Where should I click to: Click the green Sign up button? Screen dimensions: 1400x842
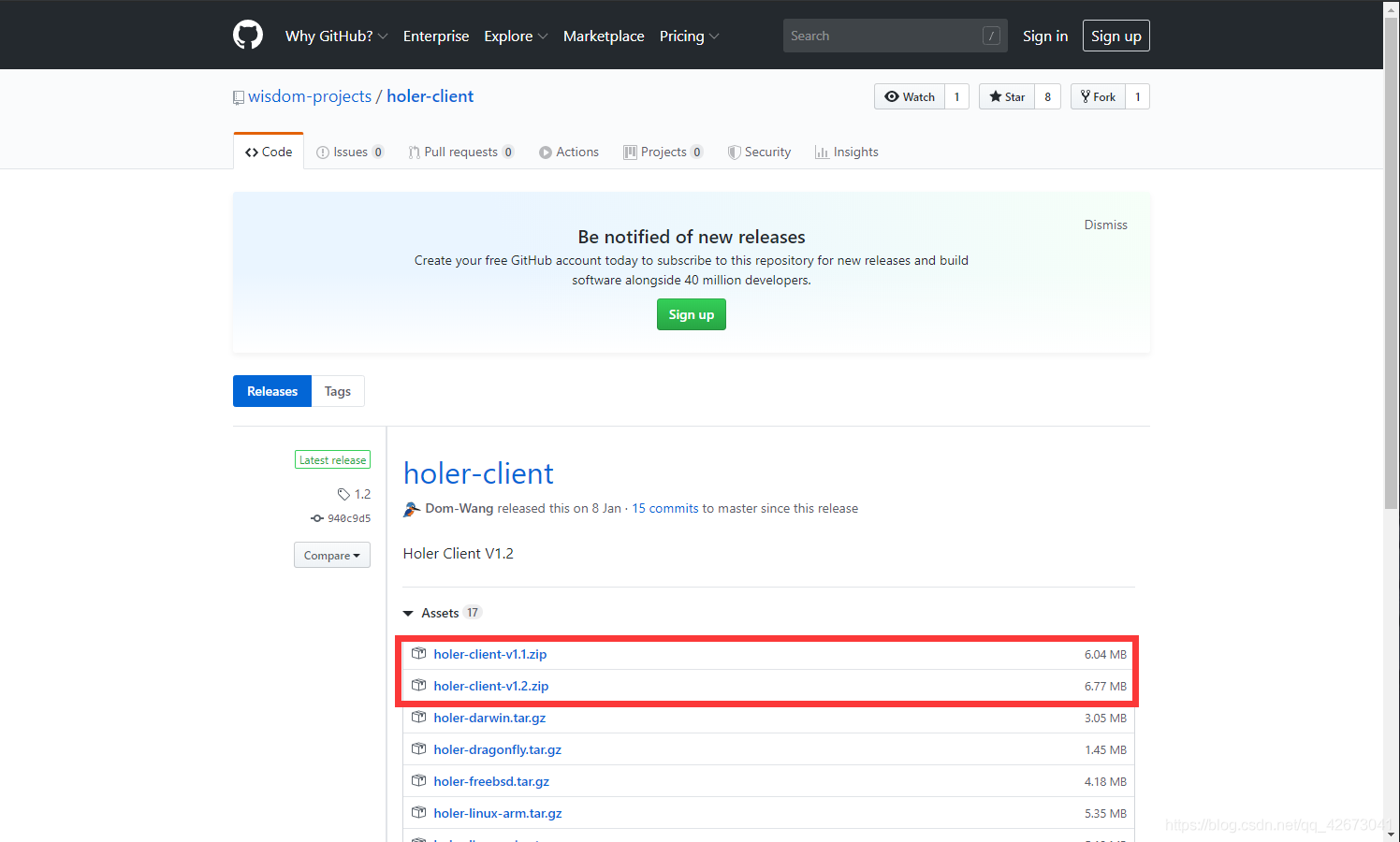(692, 314)
